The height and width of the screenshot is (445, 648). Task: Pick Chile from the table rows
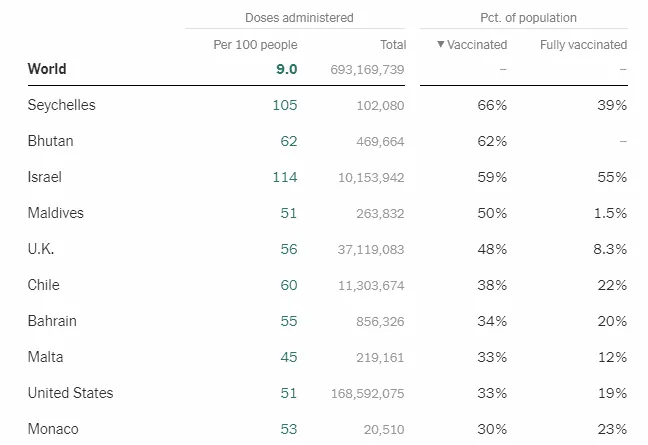(44, 285)
